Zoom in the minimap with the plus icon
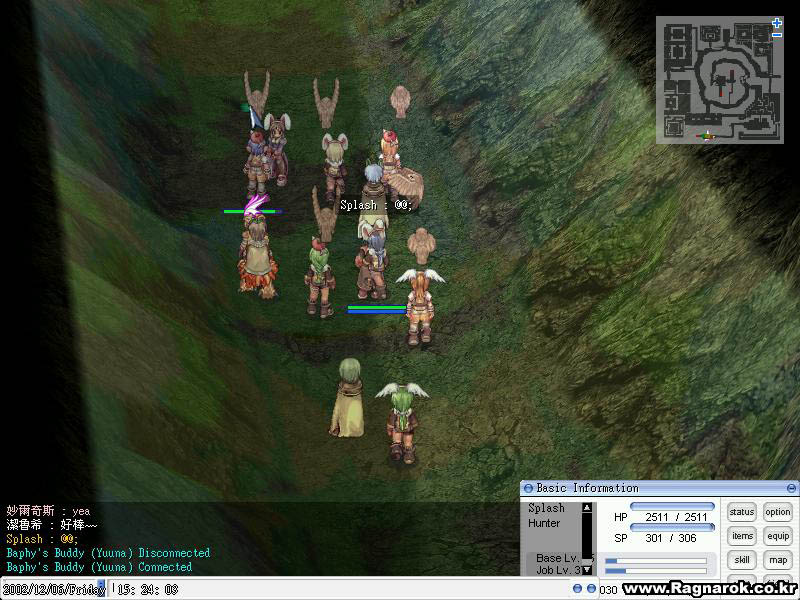Image resolution: width=800 pixels, height=600 pixels. coord(777,23)
